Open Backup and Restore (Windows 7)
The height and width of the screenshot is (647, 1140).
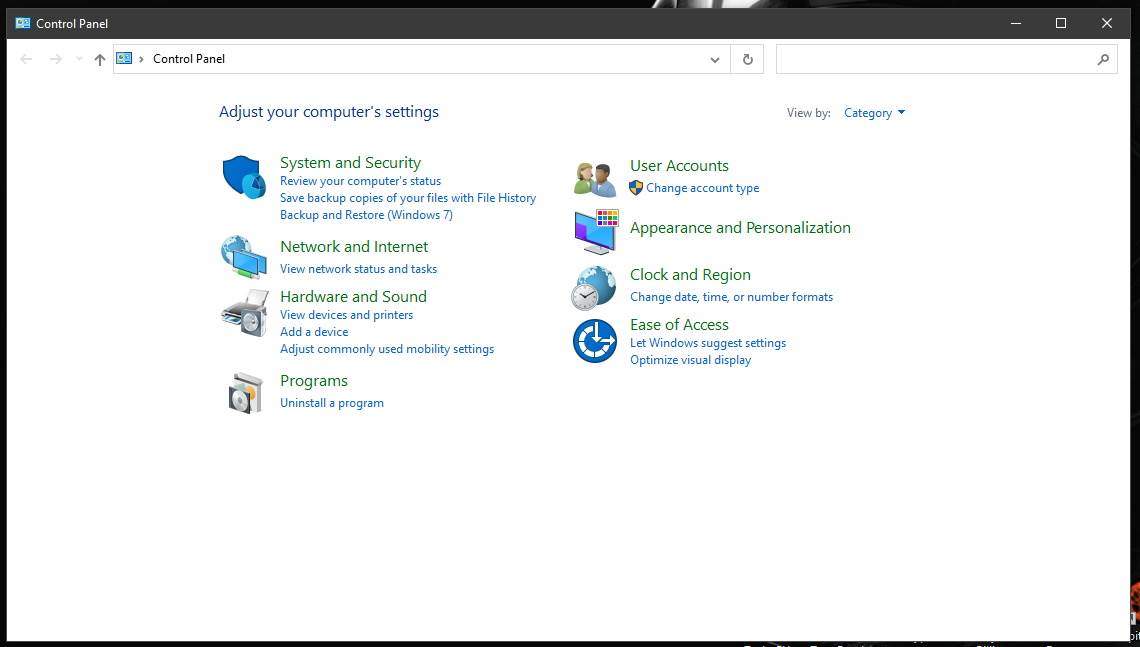(x=366, y=215)
